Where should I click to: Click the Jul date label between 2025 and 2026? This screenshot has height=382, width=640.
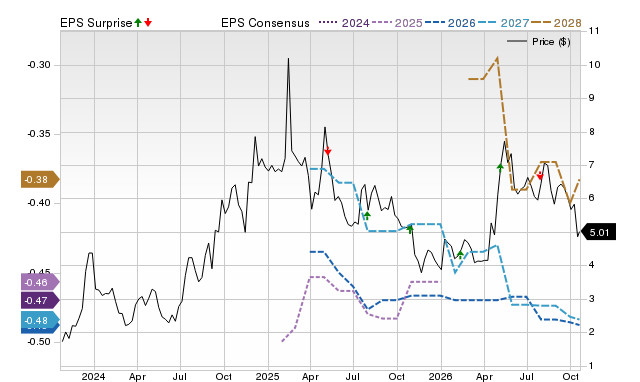pyautogui.click(x=353, y=376)
